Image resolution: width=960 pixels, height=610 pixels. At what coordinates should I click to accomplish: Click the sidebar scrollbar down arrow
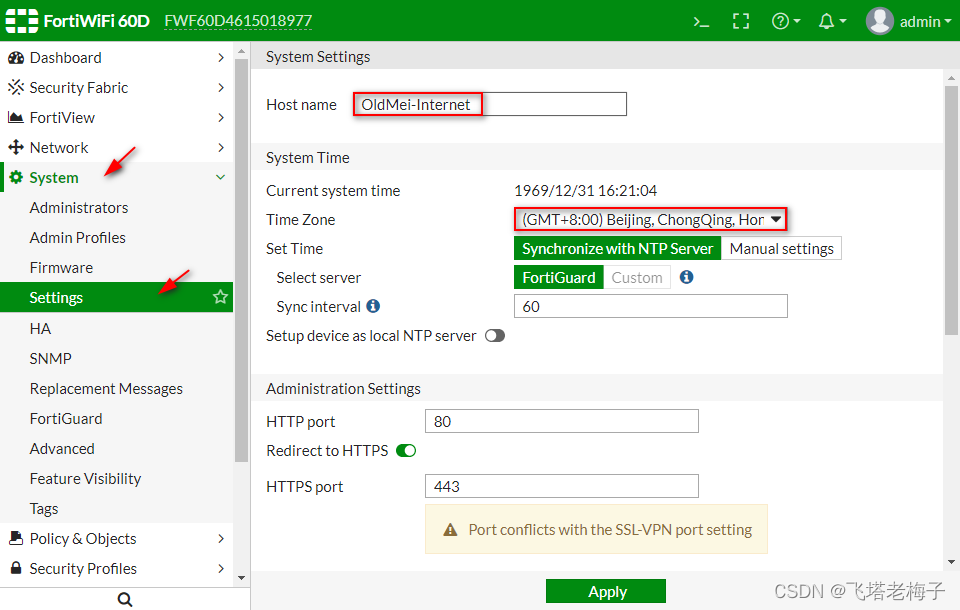coord(241,578)
